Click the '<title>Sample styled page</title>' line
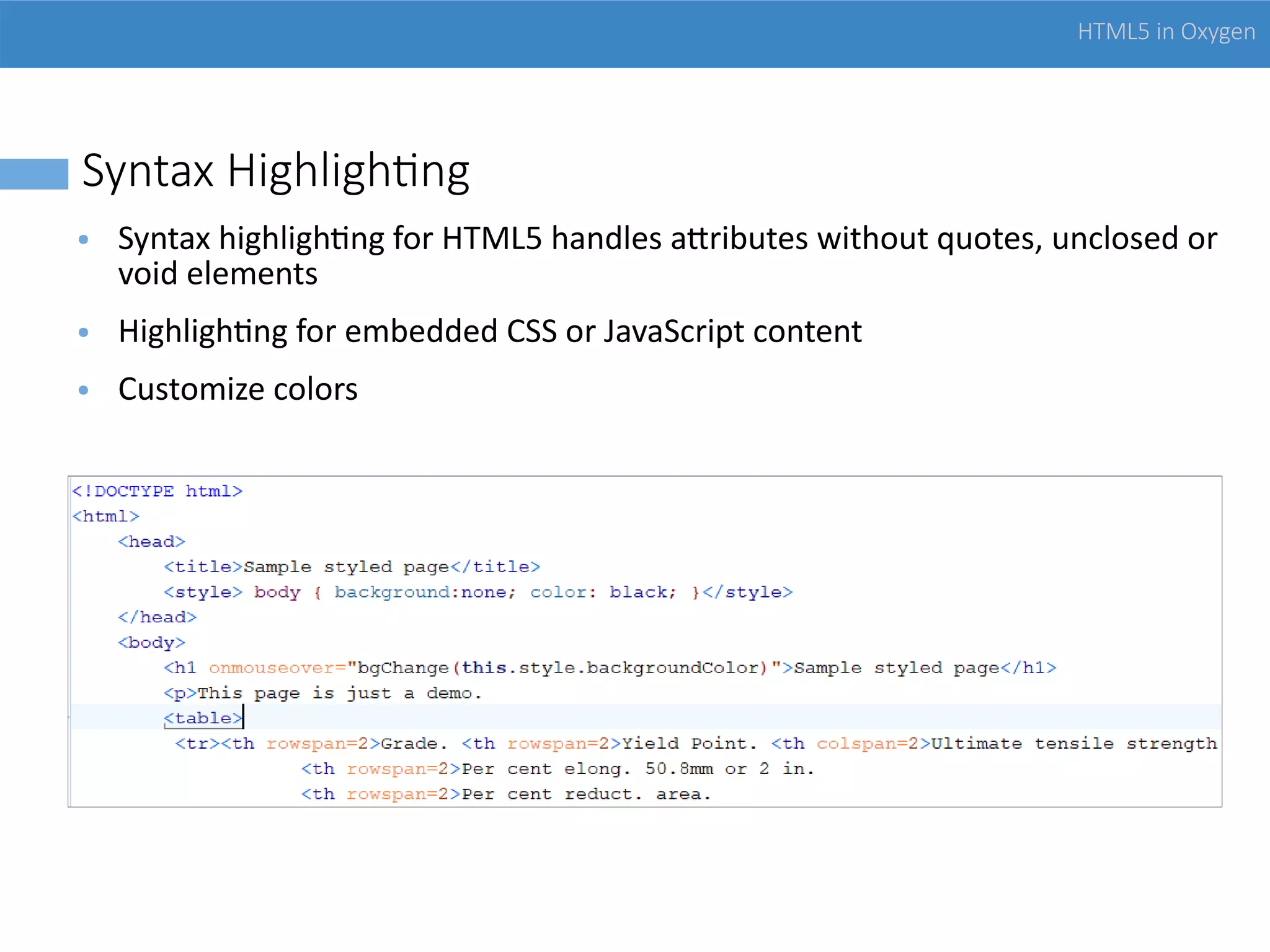This screenshot has height=952, width=1270. click(x=352, y=567)
